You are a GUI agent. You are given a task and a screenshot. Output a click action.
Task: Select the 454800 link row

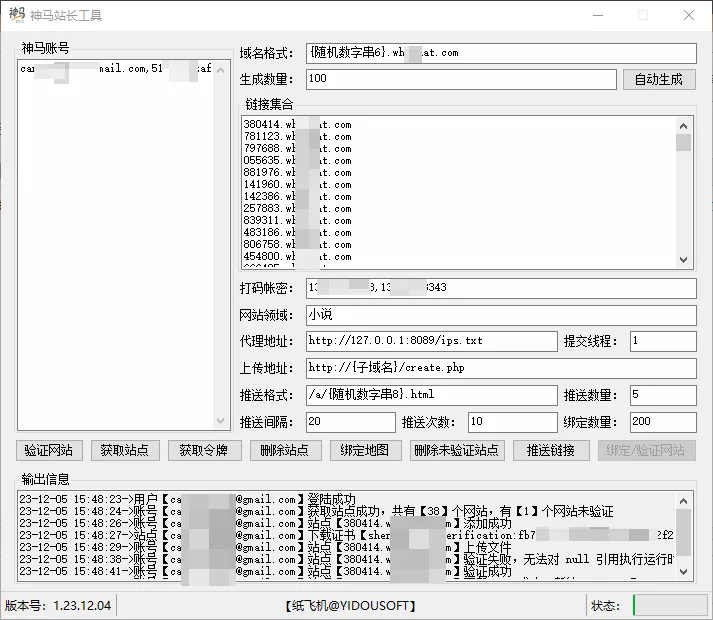coord(297,256)
